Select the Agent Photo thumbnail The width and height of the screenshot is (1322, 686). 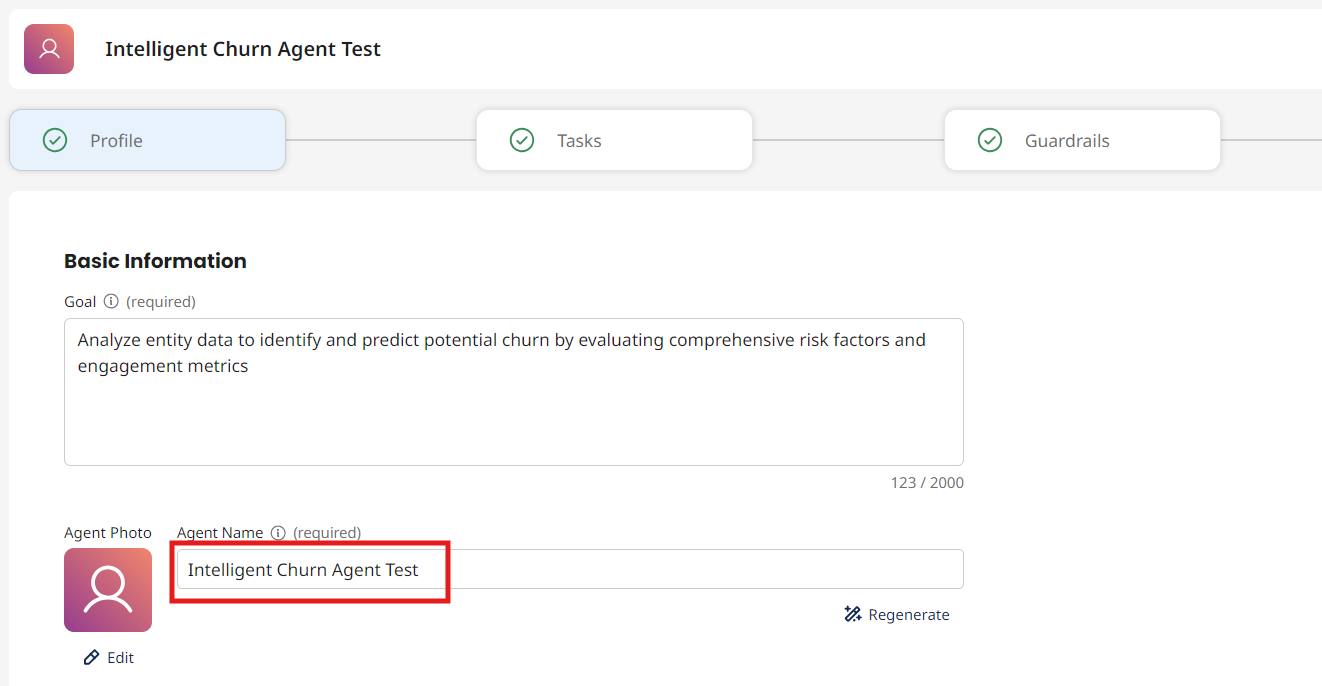tap(108, 590)
